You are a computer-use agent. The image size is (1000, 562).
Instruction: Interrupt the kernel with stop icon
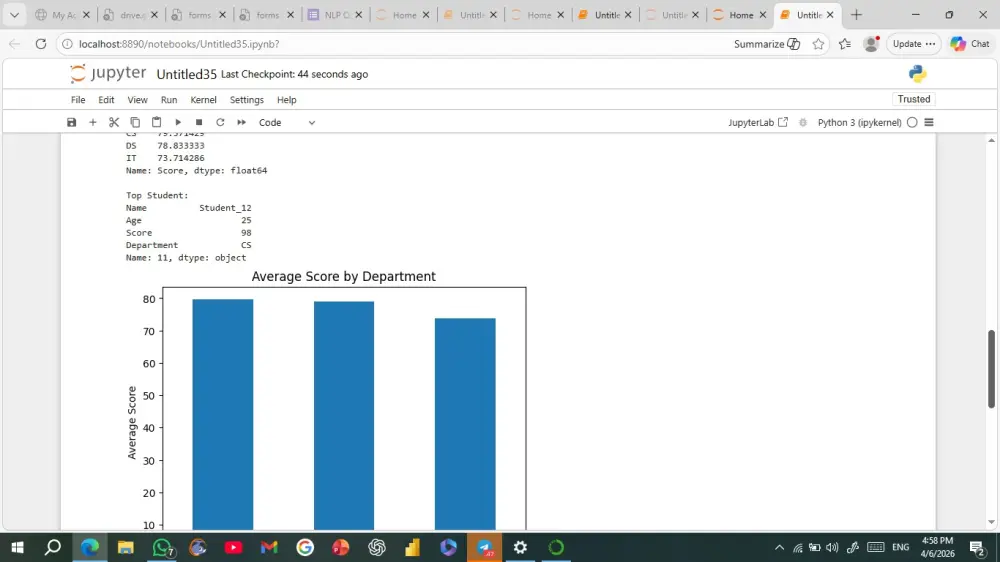pos(199,122)
